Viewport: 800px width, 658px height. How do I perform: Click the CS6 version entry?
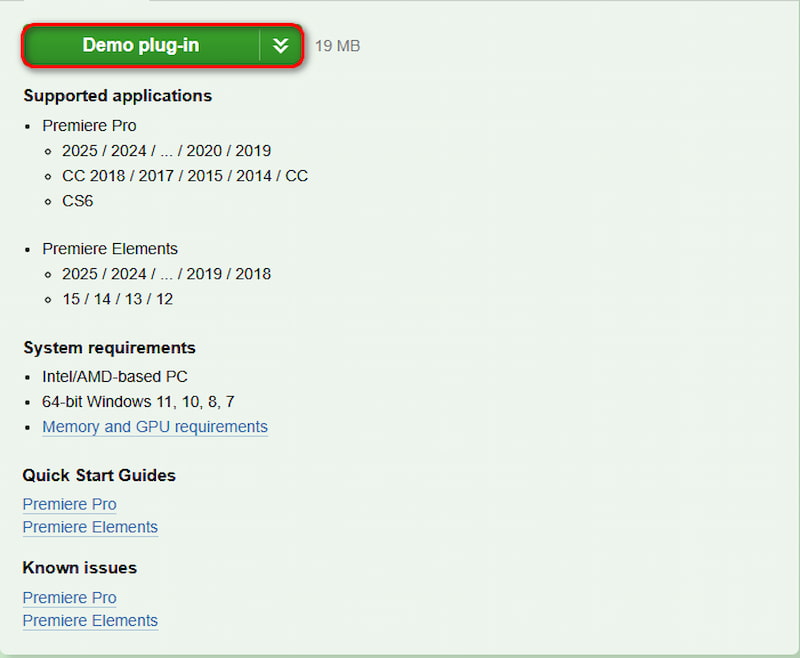[78, 201]
